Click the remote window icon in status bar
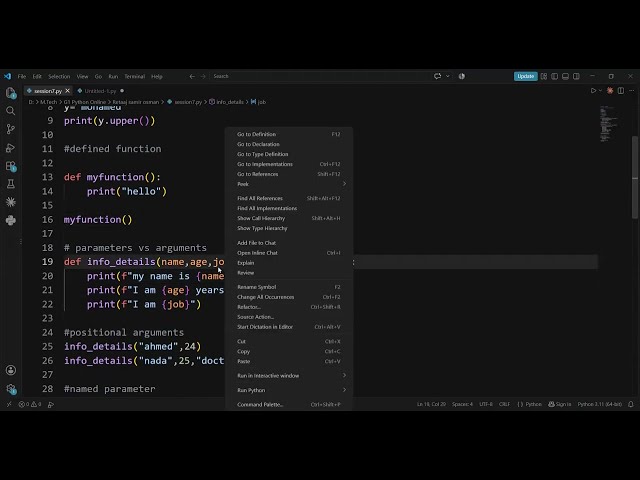This screenshot has width=640, height=480. (x=9, y=404)
